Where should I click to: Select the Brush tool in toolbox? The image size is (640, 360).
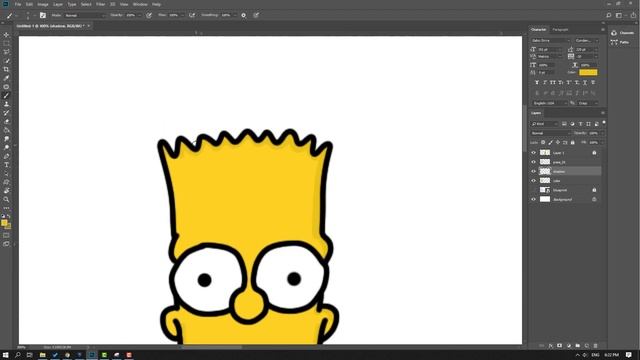pyautogui.click(x=6, y=96)
